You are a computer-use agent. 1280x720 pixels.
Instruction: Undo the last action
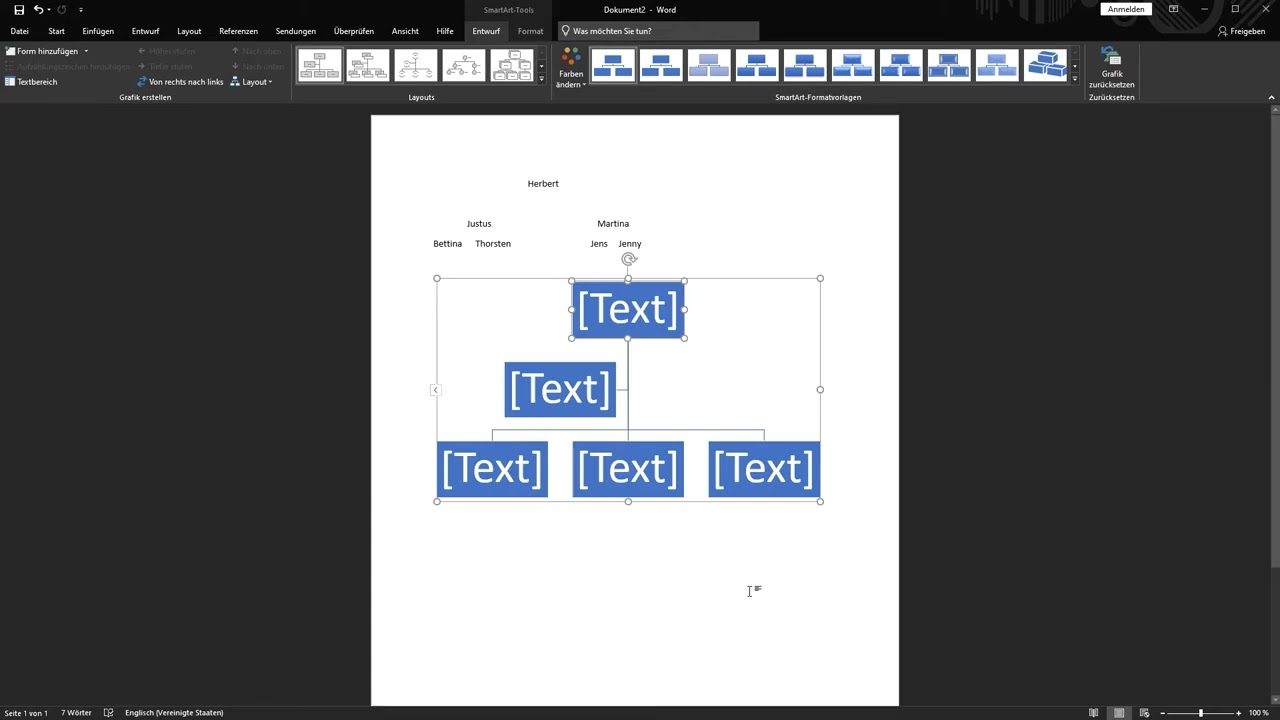point(38,10)
